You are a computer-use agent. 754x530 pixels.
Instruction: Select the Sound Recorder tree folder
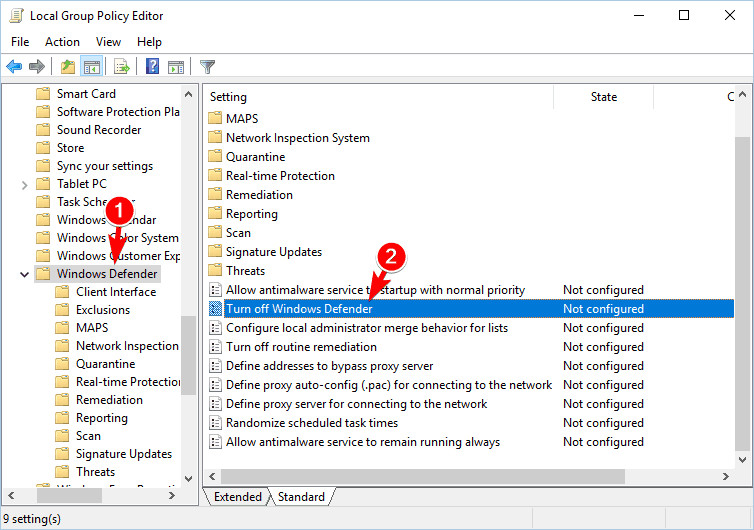(x=99, y=130)
